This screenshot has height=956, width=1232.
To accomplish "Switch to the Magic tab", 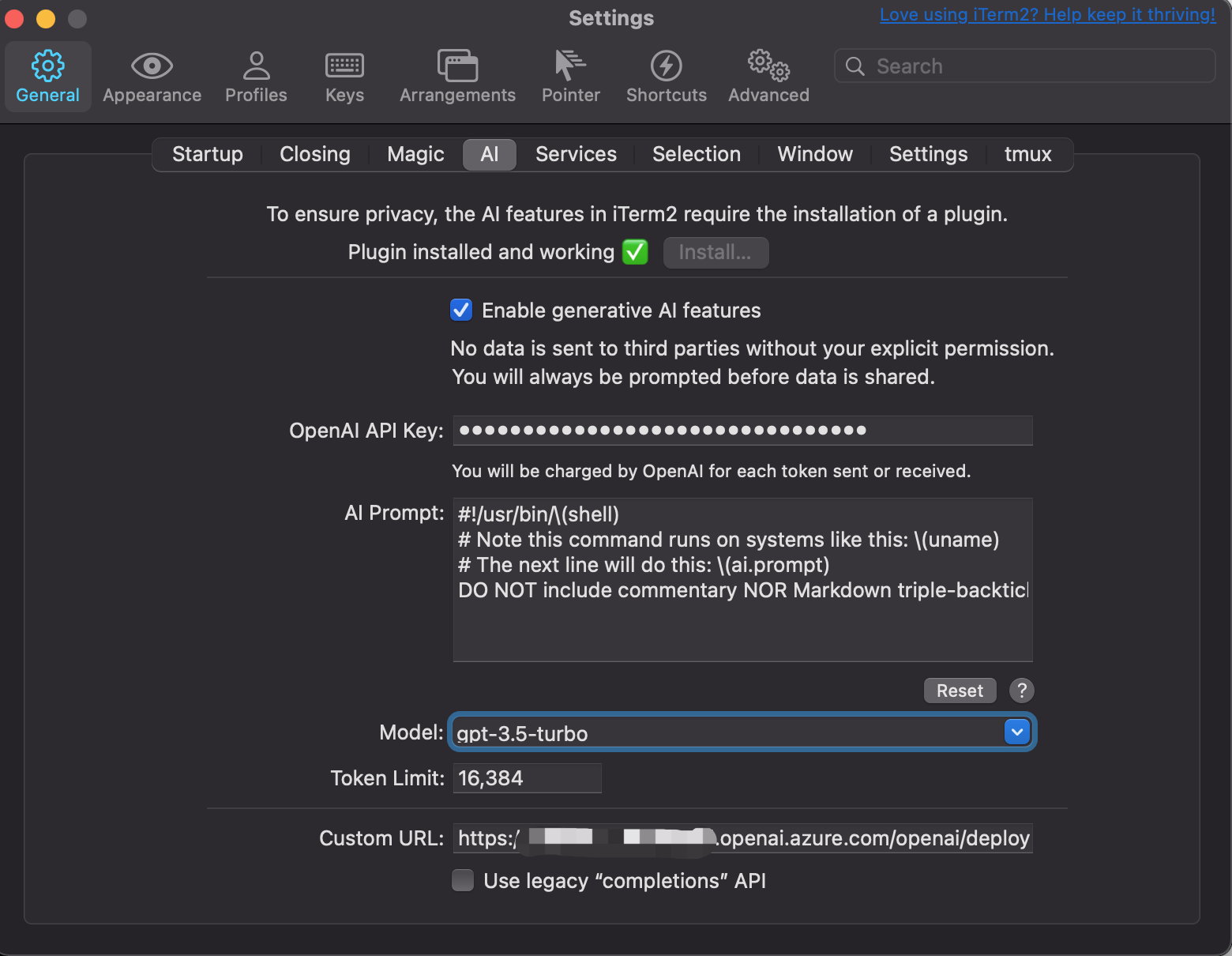I will point(415,154).
